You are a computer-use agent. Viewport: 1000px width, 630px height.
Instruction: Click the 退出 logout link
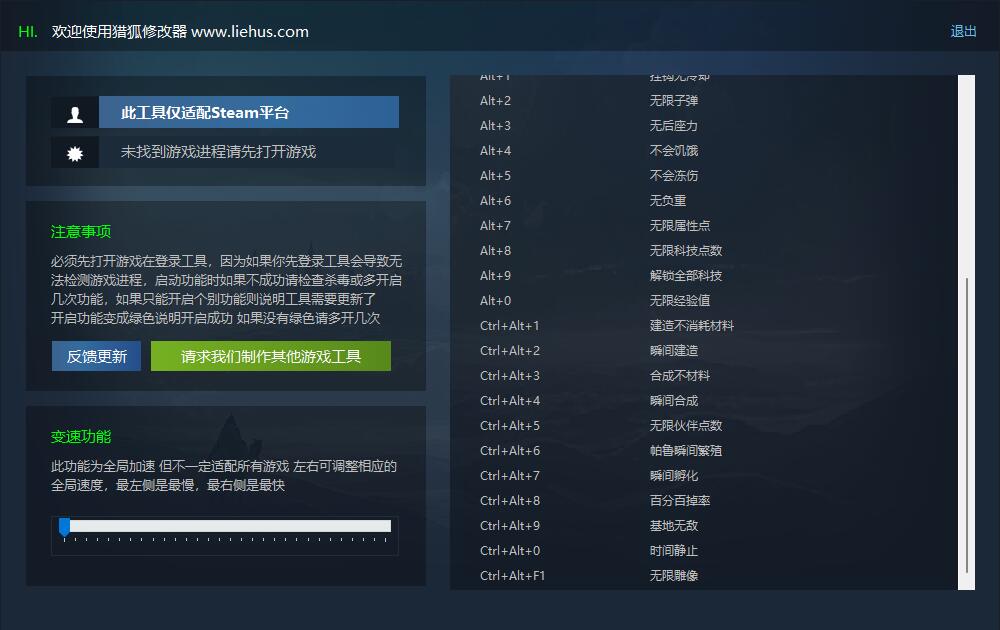(x=963, y=31)
